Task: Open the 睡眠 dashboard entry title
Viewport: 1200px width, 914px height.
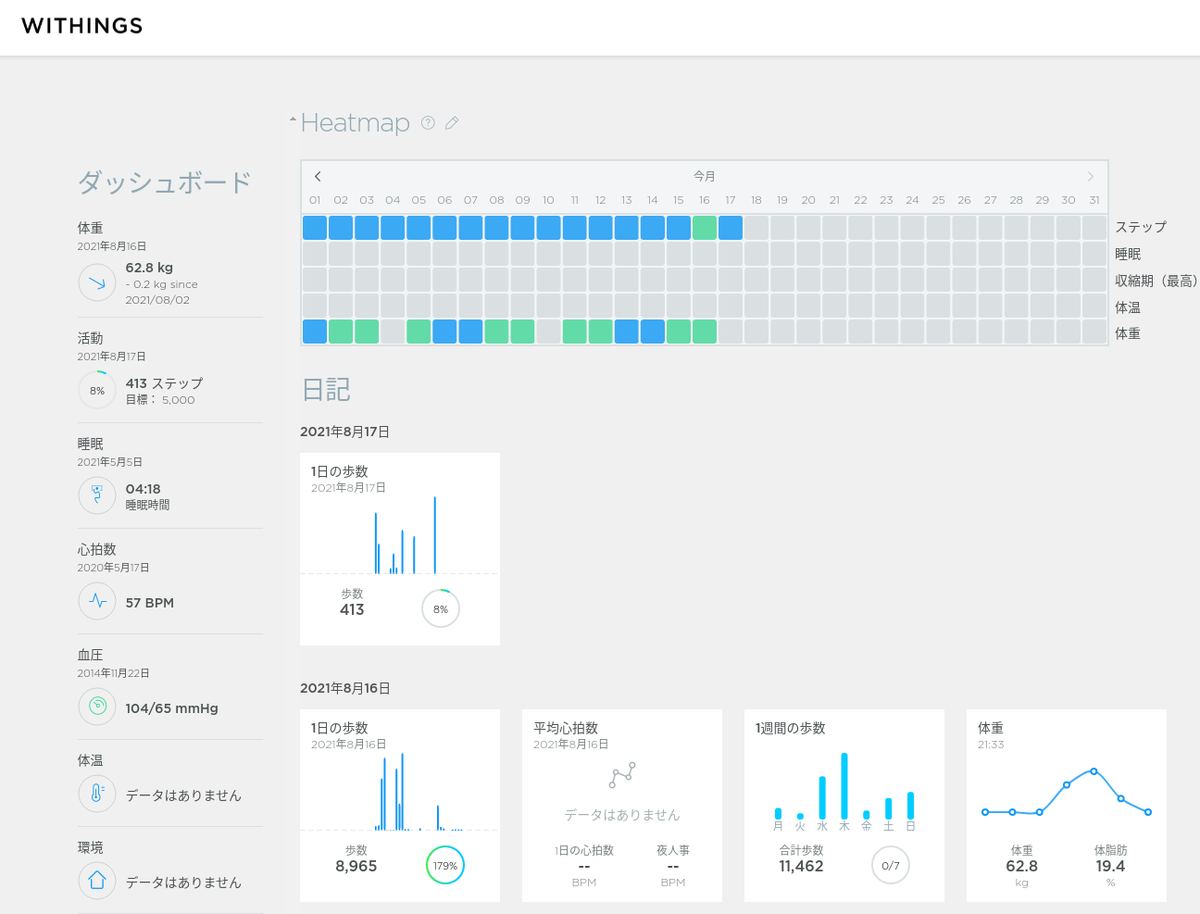Action: (90, 444)
